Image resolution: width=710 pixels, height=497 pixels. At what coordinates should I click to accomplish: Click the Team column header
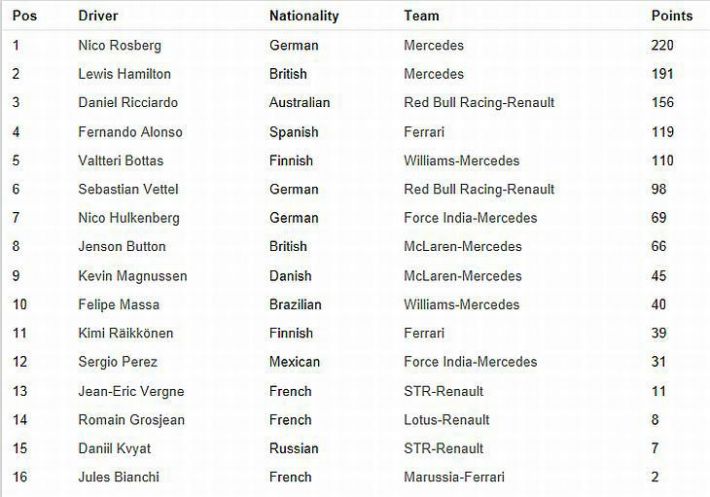pyautogui.click(x=421, y=16)
